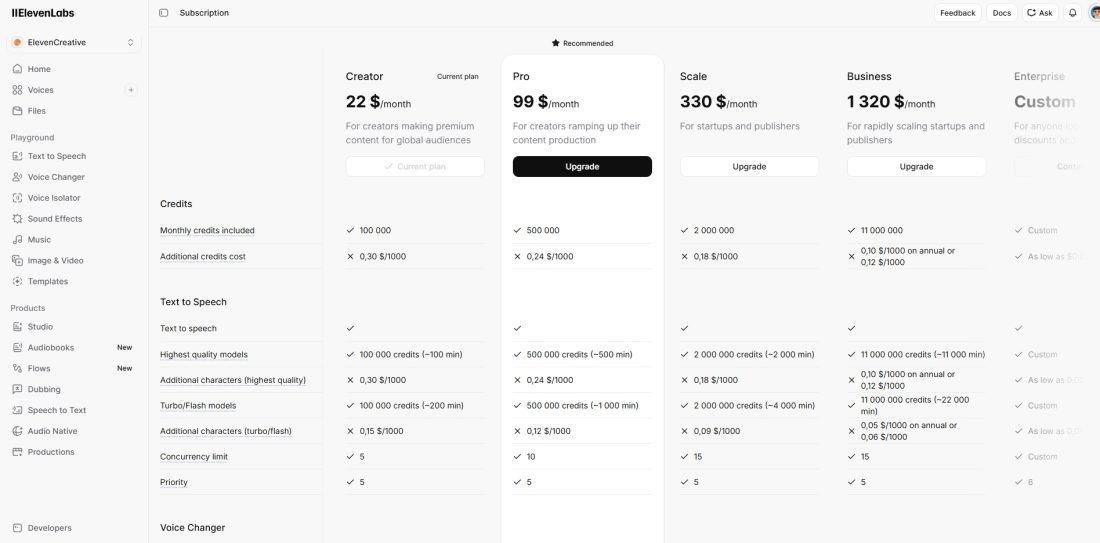Click the Business plan Upgrade button

click(916, 167)
